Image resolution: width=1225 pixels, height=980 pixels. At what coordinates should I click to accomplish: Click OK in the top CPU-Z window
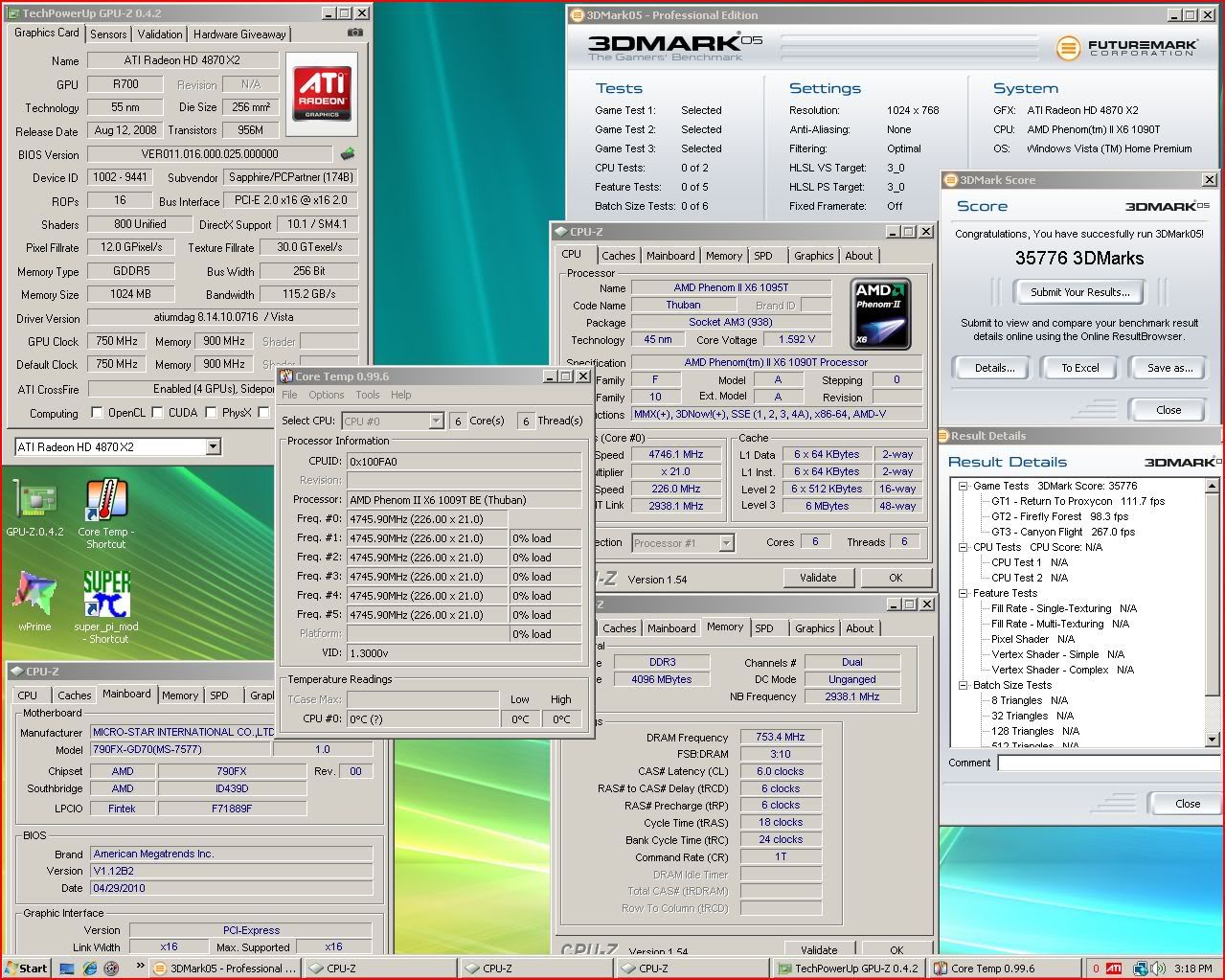(896, 578)
